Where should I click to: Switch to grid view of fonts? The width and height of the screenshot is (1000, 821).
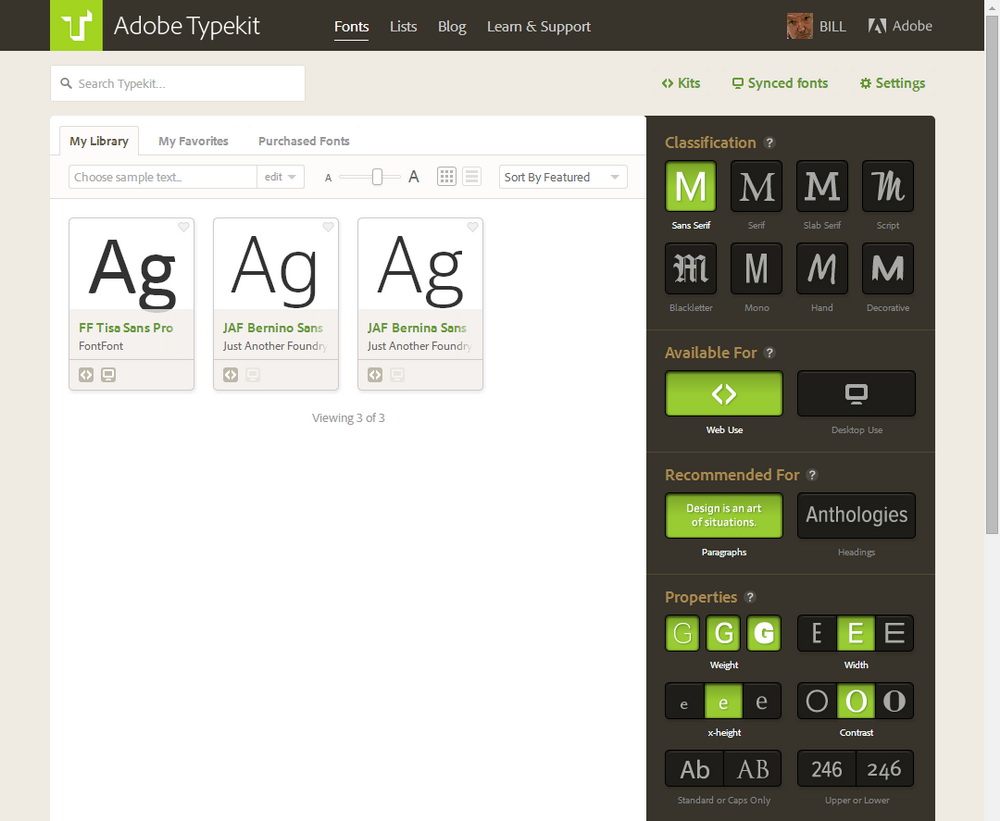[446, 177]
